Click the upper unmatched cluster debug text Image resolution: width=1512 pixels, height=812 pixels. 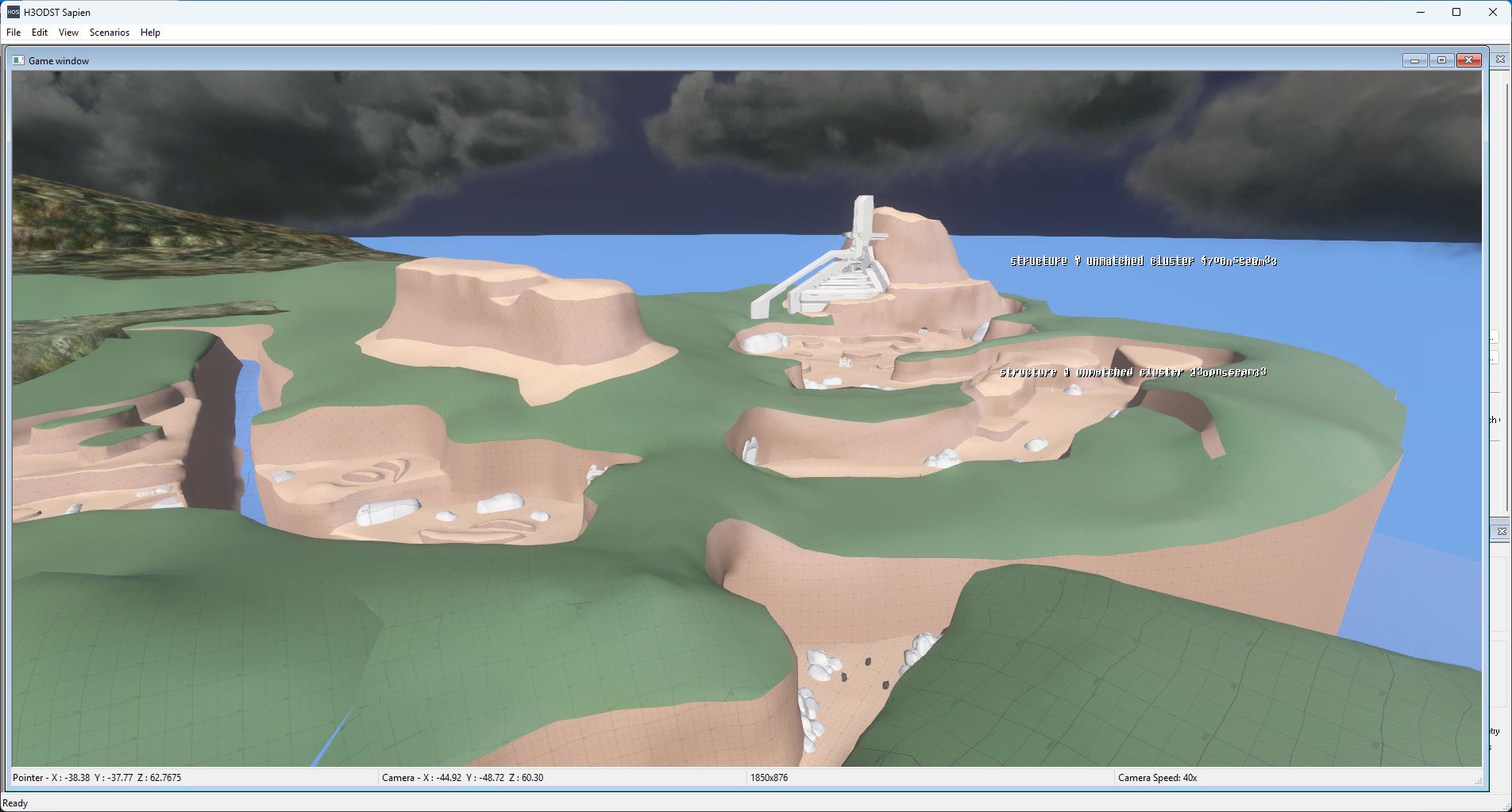[1143, 261]
